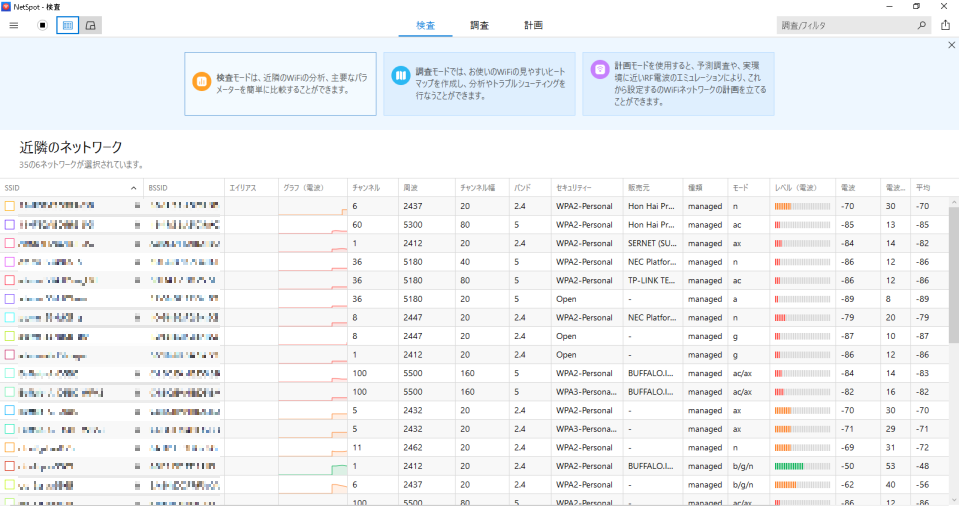Viewport: 962px width, 506px height.
Task: Click the NetSpot app icon in title bar
Action: click(x=6, y=7)
